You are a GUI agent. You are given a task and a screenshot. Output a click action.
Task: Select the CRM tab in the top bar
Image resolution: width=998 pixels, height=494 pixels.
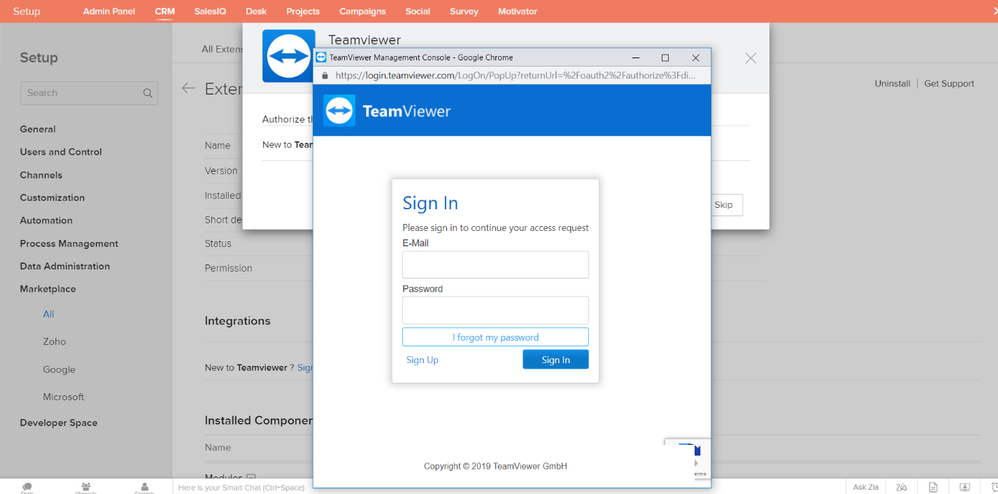(165, 11)
